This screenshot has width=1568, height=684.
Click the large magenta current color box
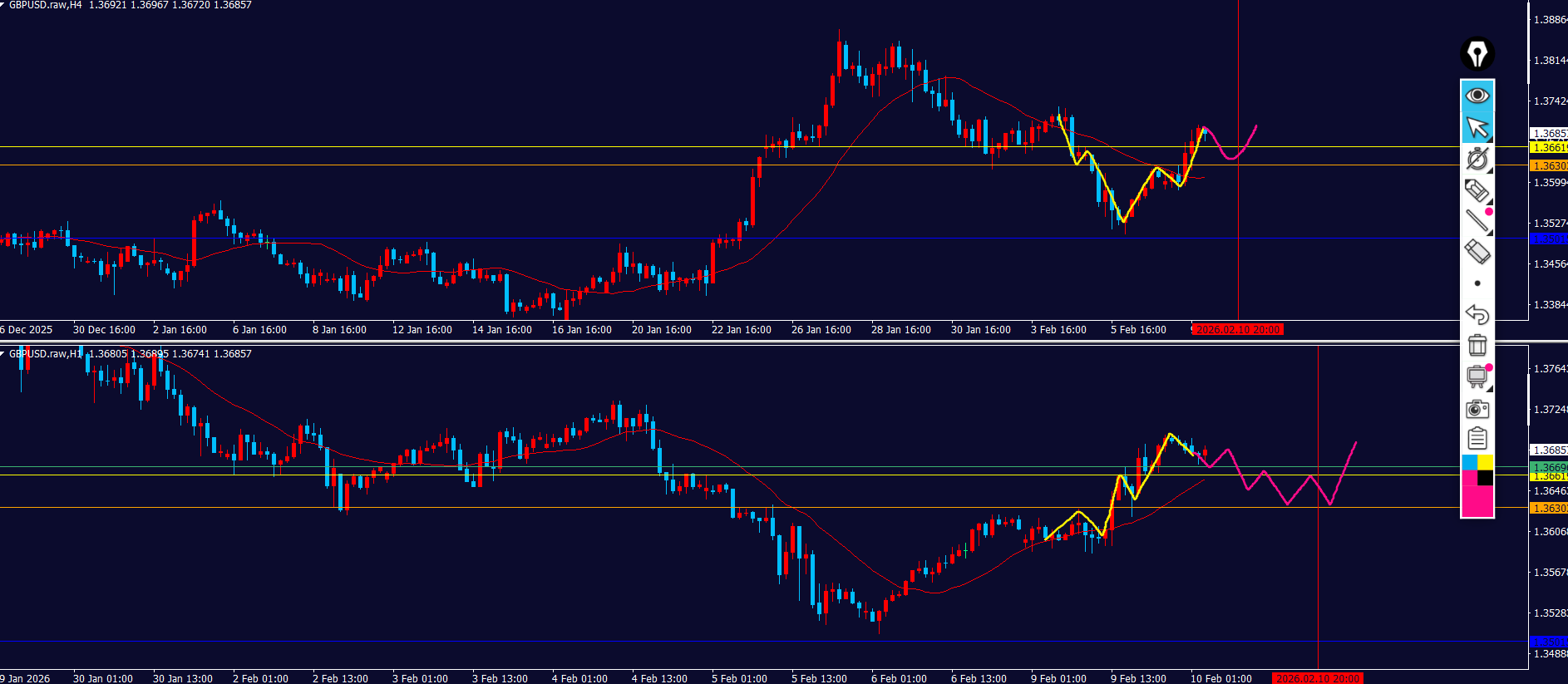coord(1477,501)
